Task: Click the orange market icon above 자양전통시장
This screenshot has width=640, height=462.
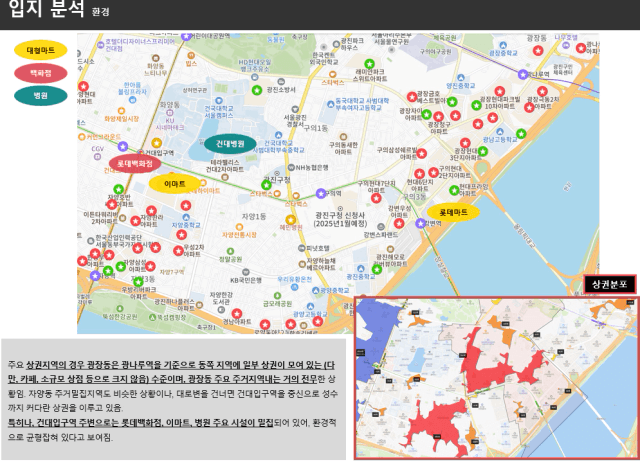Action: (x=239, y=227)
